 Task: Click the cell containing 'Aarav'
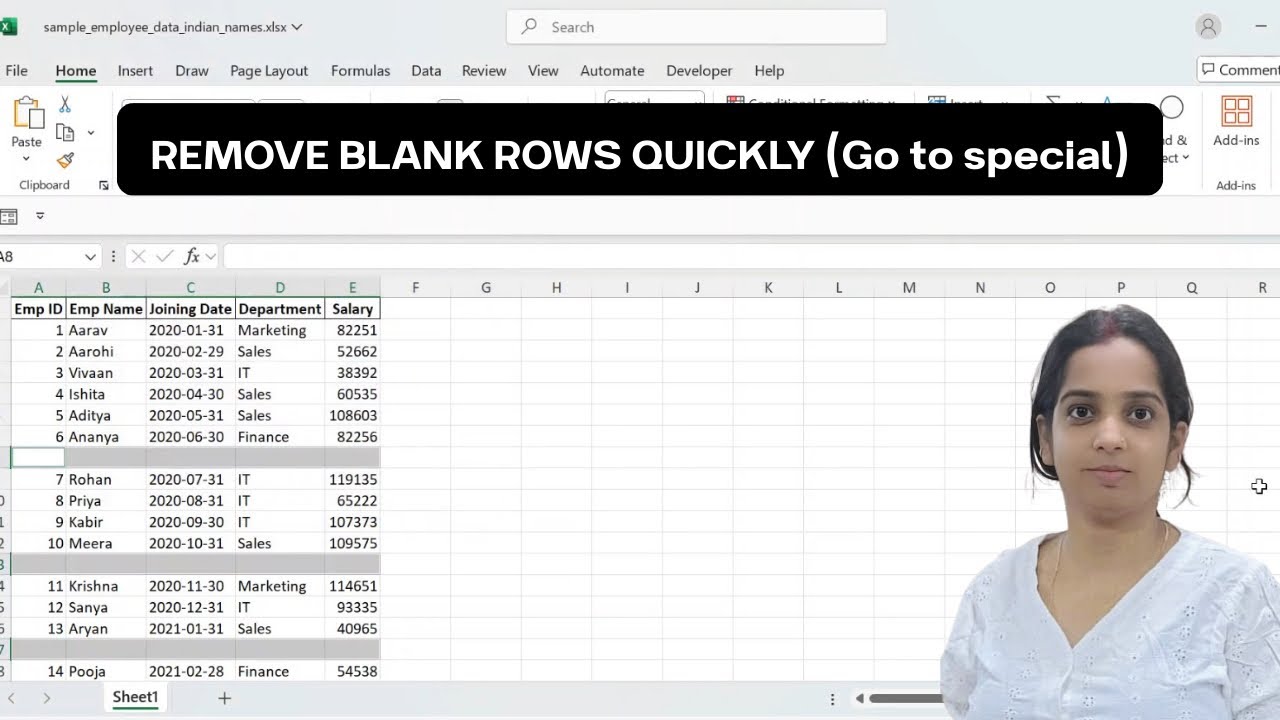tap(106, 330)
